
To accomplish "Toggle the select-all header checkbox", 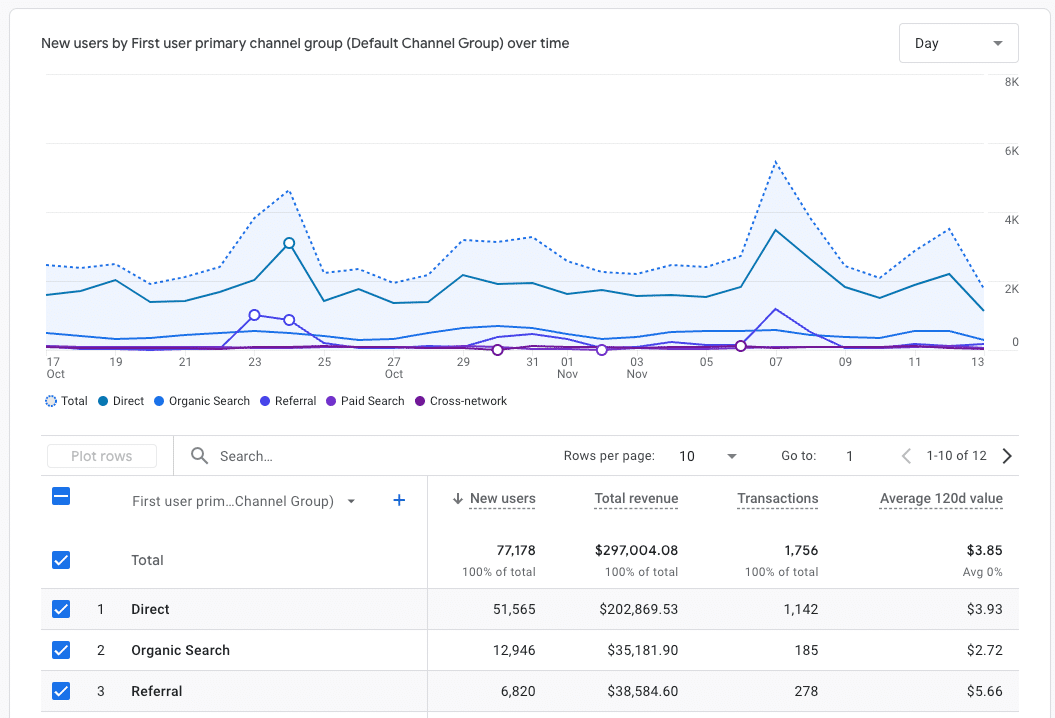I will click(x=61, y=497).
